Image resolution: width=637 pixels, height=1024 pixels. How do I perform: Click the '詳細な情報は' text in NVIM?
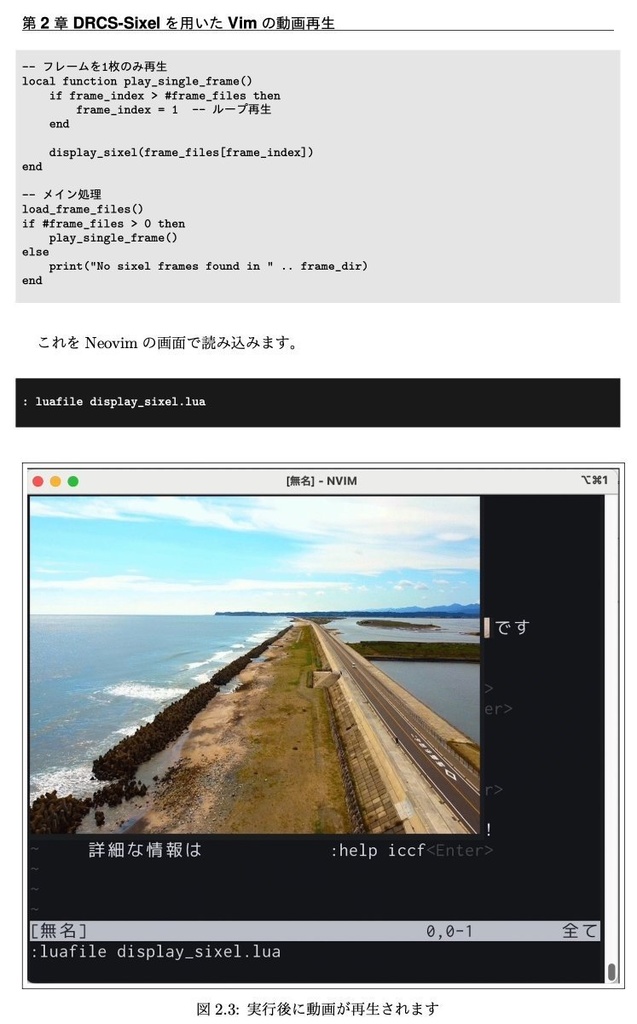pos(145,850)
